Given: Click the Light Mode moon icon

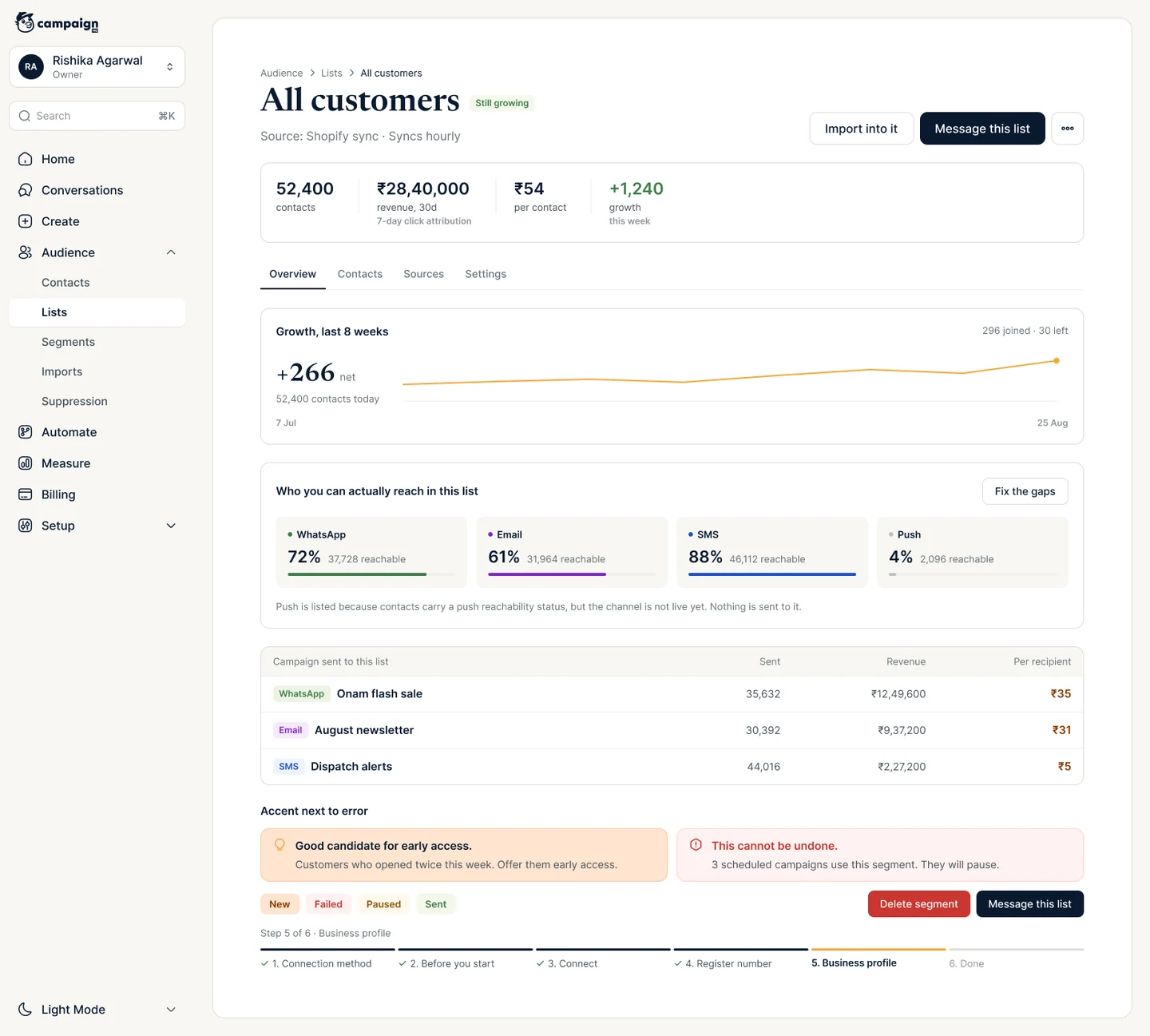Looking at the screenshot, I should coord(26,1010).
